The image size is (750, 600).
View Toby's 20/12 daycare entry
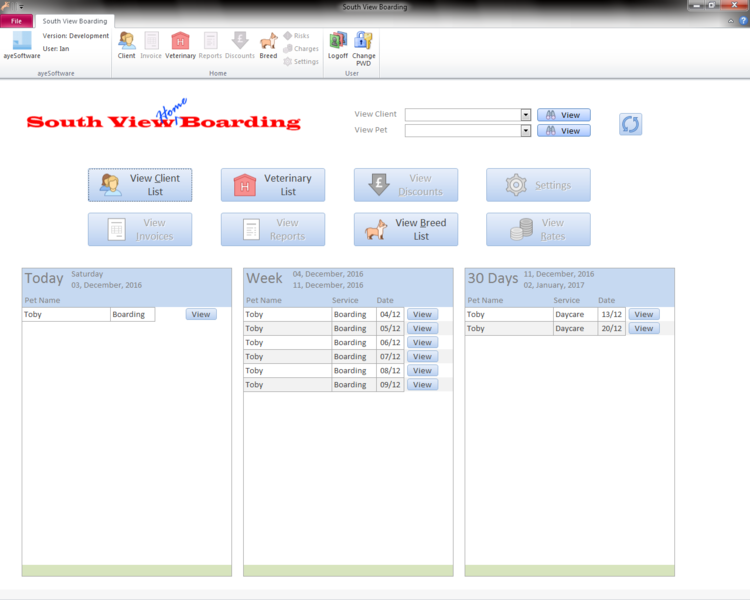pos(643,328)
